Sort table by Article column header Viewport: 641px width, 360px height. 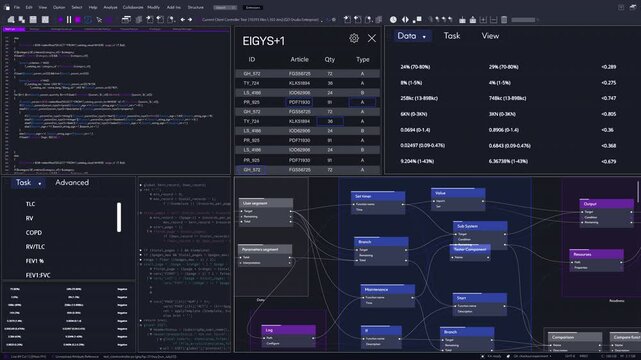(299, 59)
